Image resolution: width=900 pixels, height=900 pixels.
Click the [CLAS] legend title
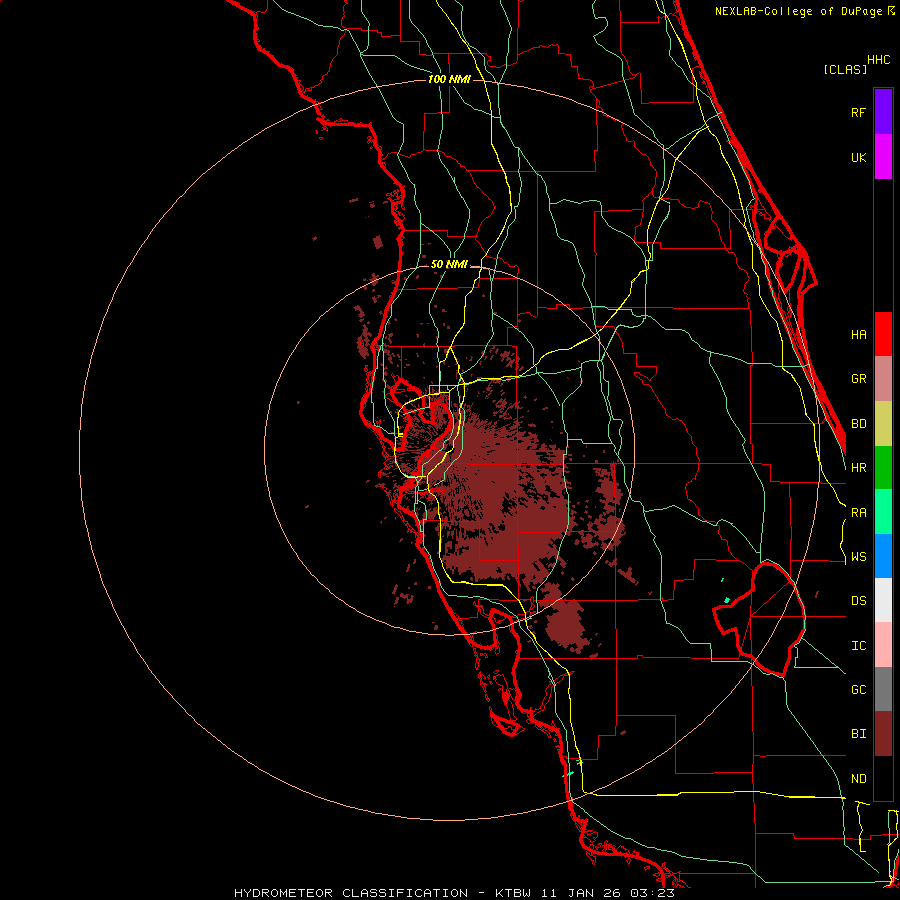point(845,69)
